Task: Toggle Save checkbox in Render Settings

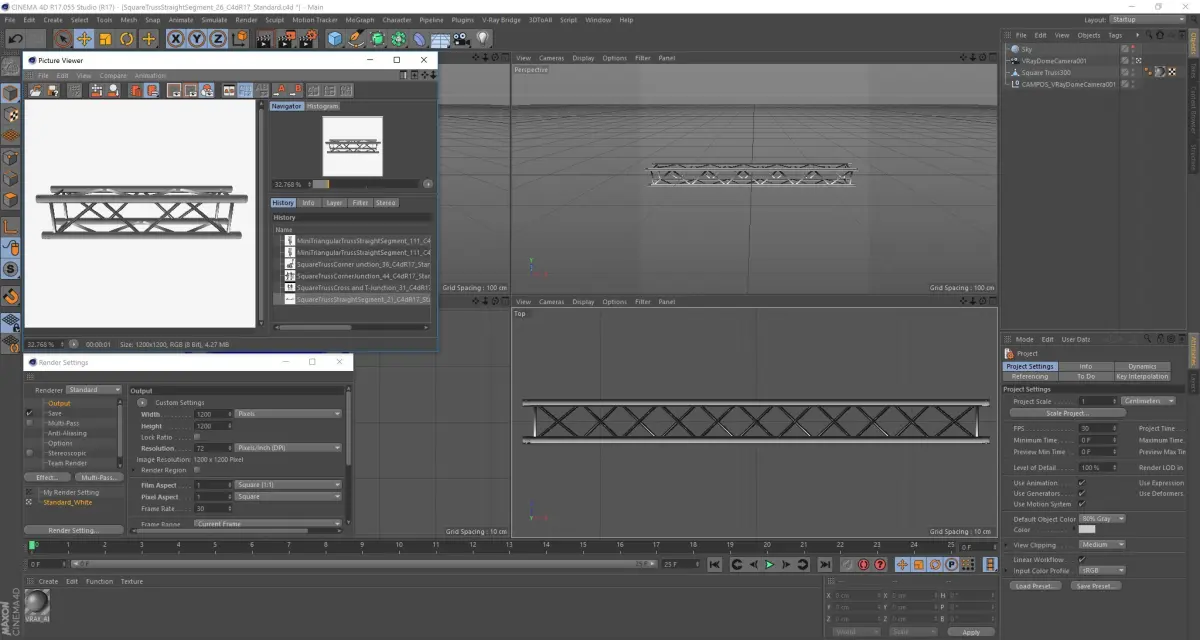Action: click(x=29, y=413)
